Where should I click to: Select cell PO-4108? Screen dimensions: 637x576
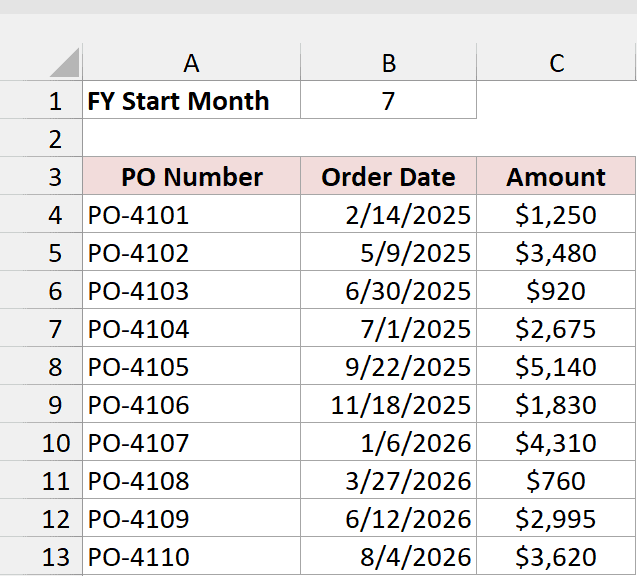[191, 480]
